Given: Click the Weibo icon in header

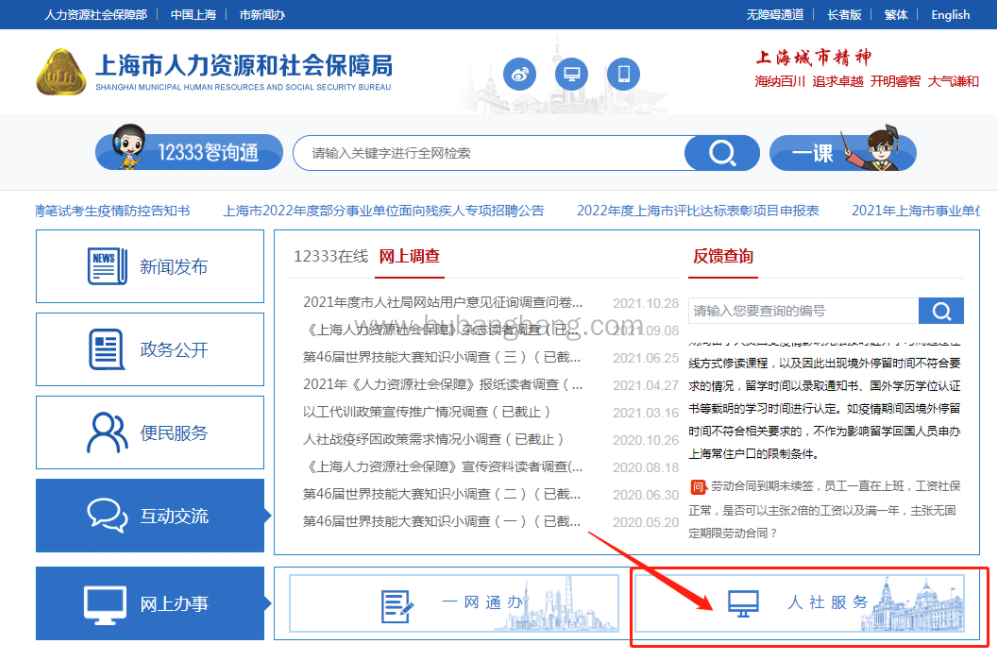Looking at the screenshot, I should click(519, 73).
